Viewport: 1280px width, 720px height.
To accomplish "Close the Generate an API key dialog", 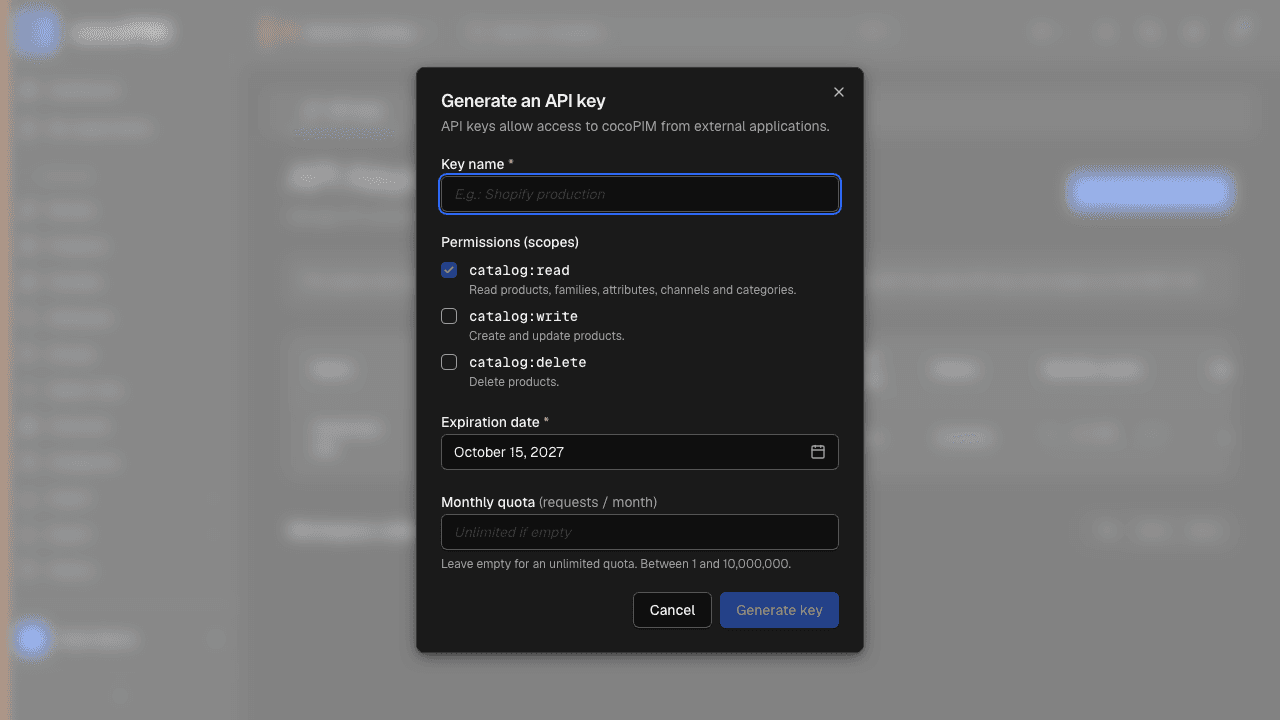I will coord(839,92).
